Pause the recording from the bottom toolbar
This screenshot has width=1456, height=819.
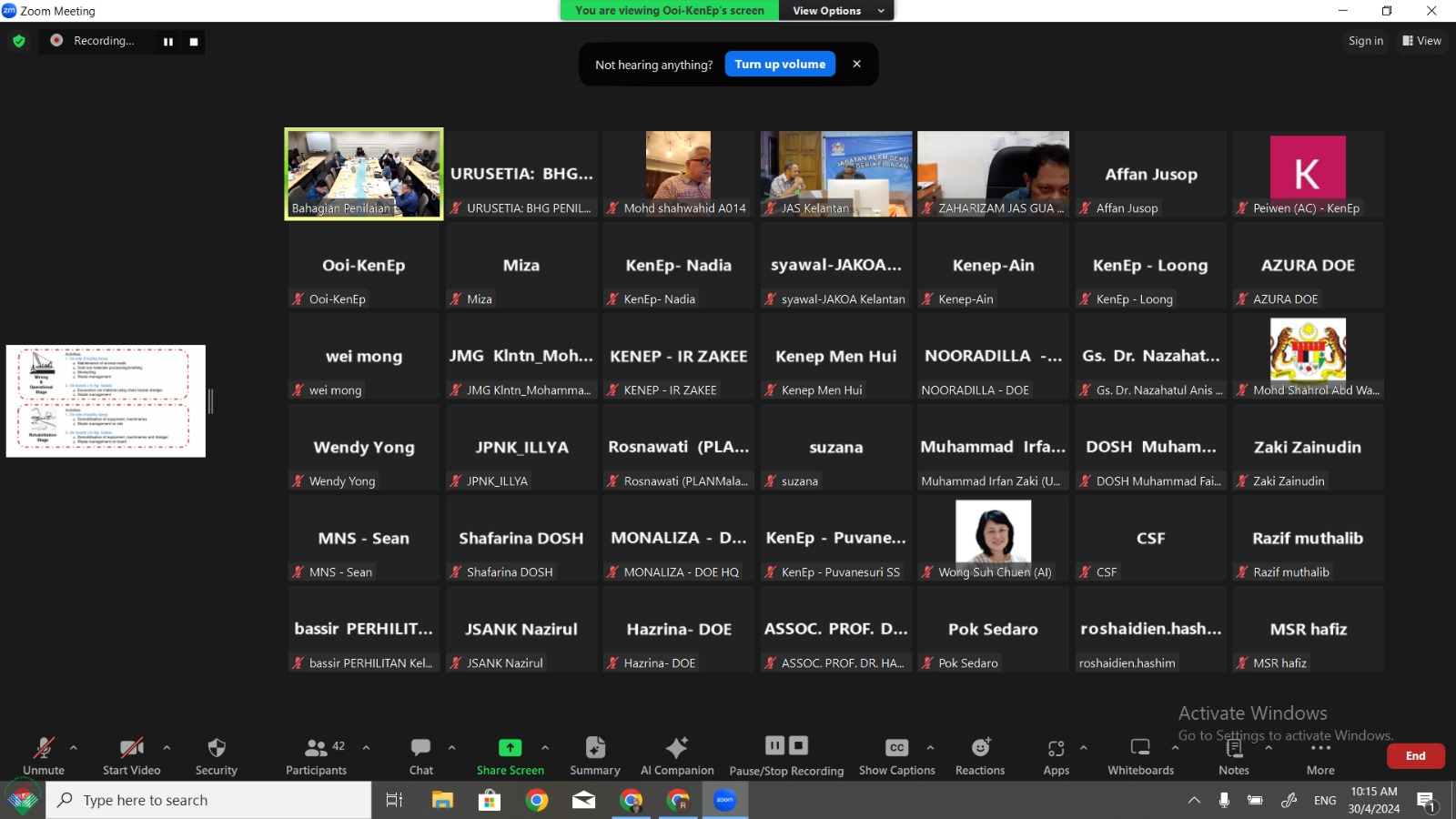[775, 746]
